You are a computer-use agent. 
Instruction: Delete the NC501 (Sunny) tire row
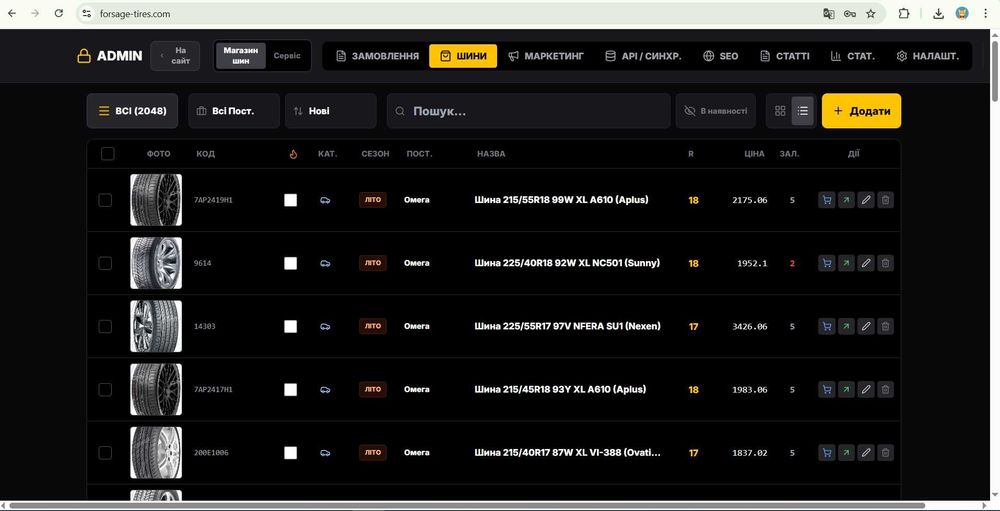coord(885,263)
